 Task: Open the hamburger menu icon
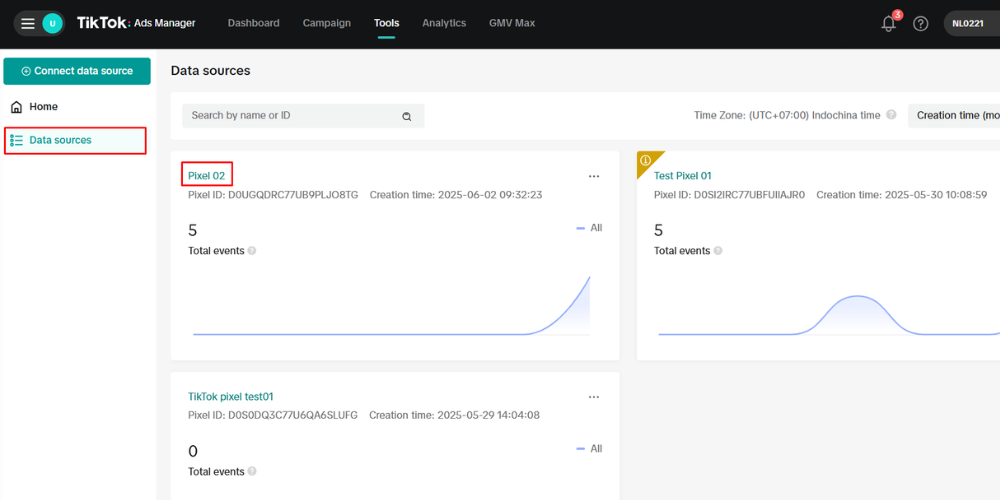(x=28, y=24)
